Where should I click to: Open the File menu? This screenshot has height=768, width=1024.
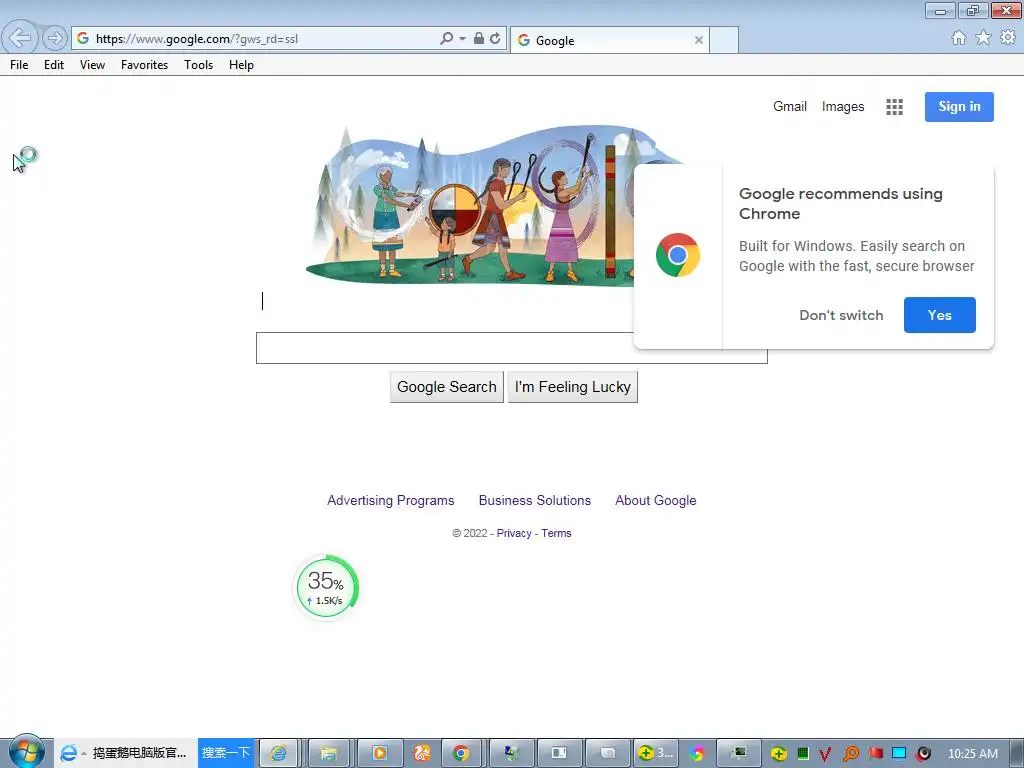(19, 65)
